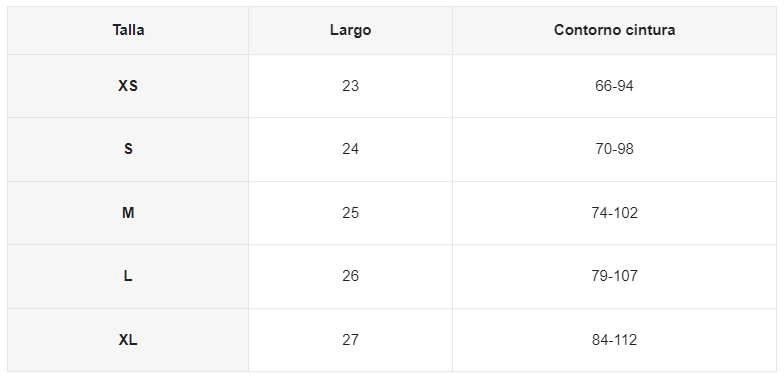Click the waist range 79-107

coord(614,276)
